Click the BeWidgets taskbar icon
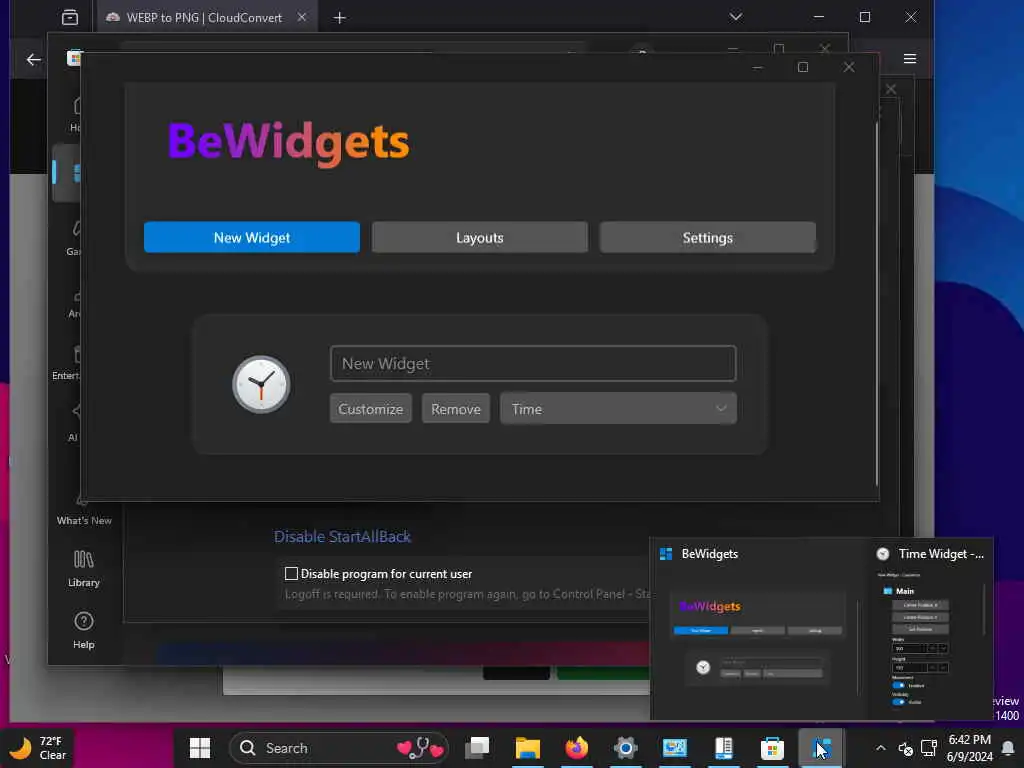This screenshot has width=1024, height=768. pos(821,748)
